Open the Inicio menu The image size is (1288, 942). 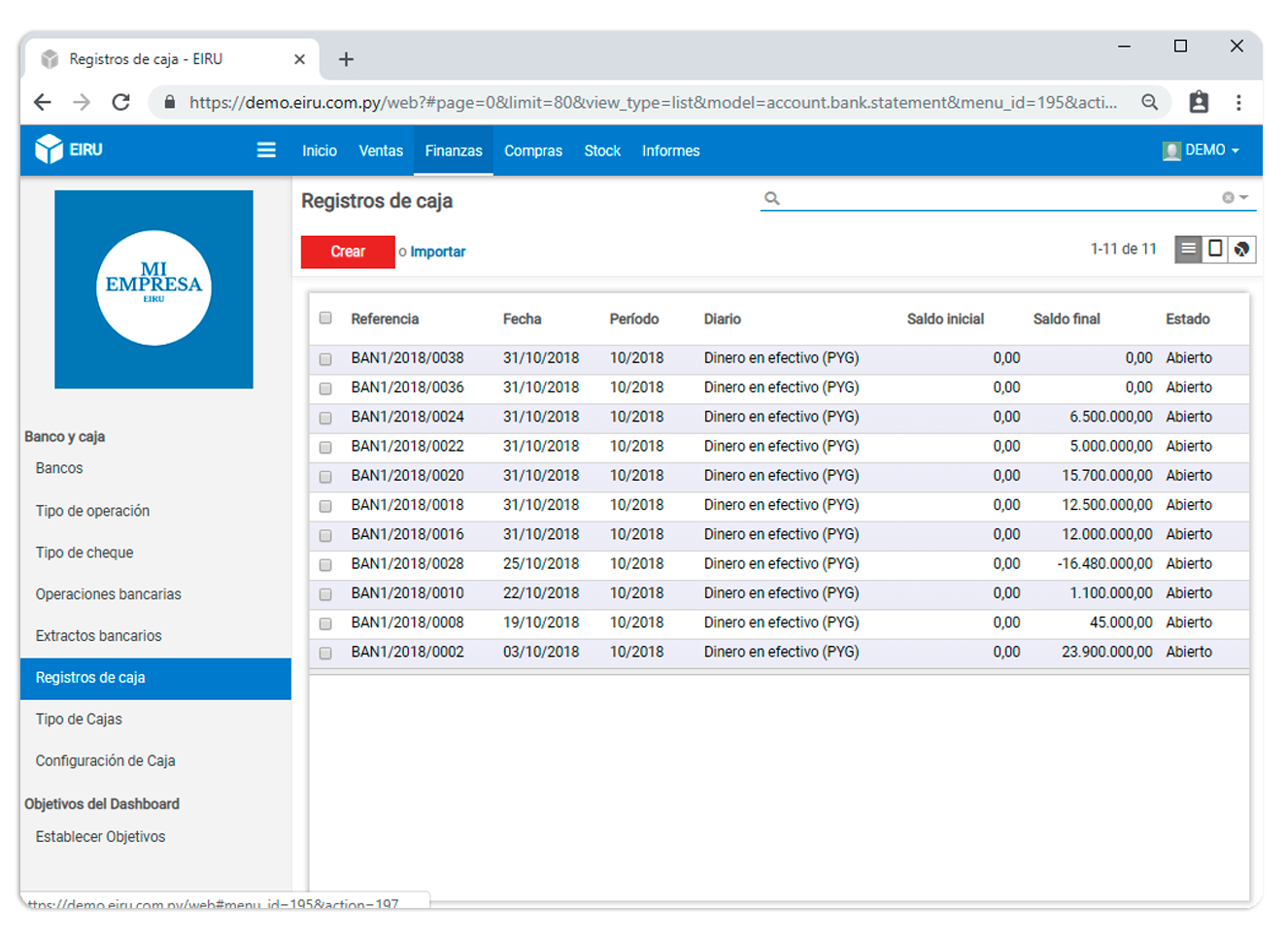pyautogui.click(x=320, y=151)
